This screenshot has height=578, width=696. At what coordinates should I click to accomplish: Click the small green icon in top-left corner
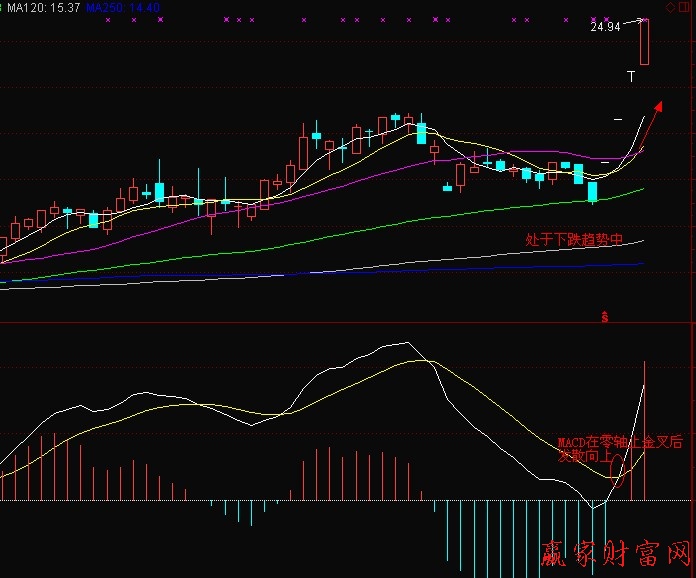pyautogui.click(x=2, y=6)
